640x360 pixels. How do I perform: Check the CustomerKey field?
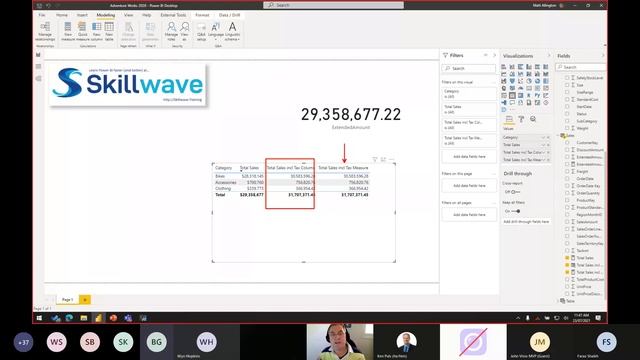tap(567, 142)
